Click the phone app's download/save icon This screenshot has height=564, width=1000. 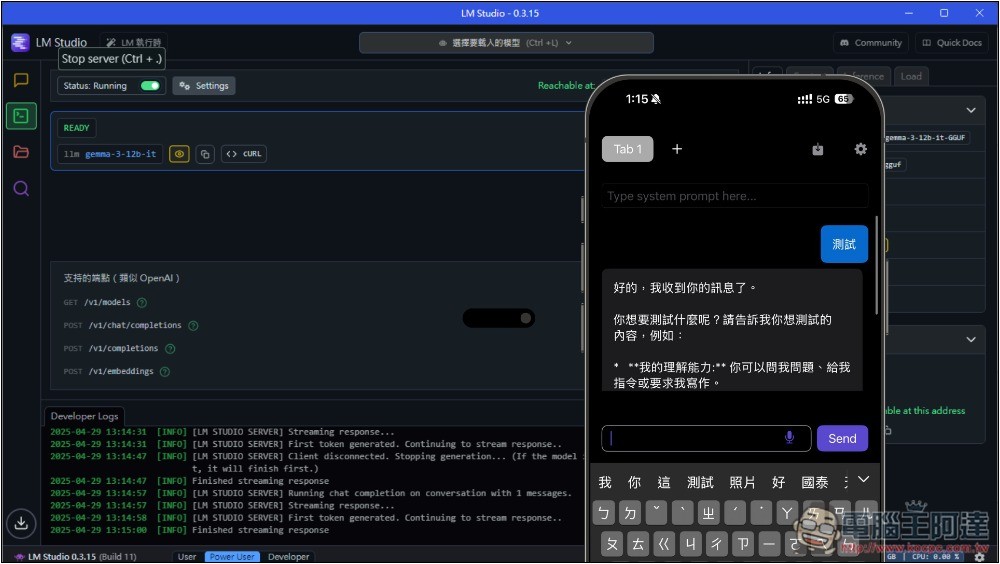pos(818,149)
